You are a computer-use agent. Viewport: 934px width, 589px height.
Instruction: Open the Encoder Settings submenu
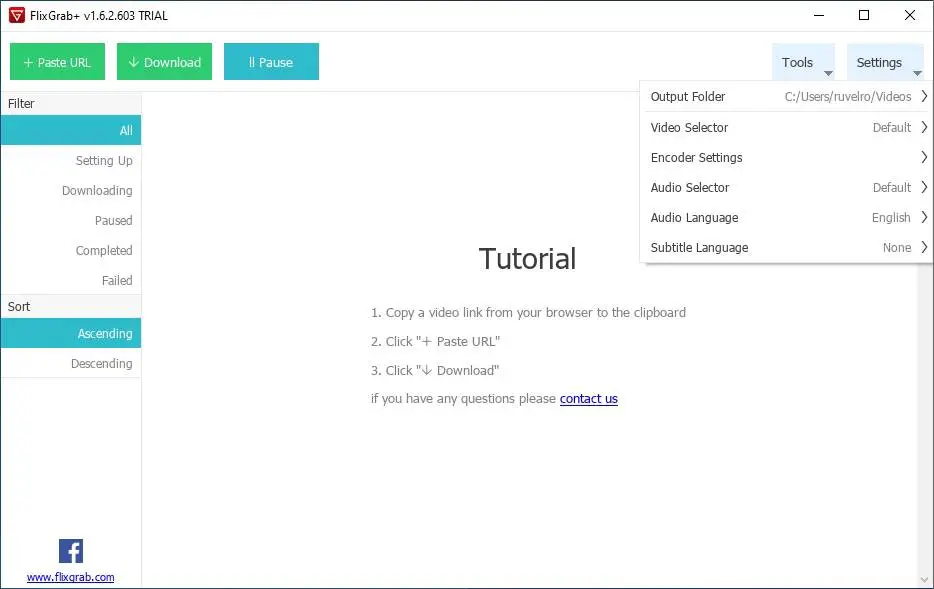tap(786, 157)
